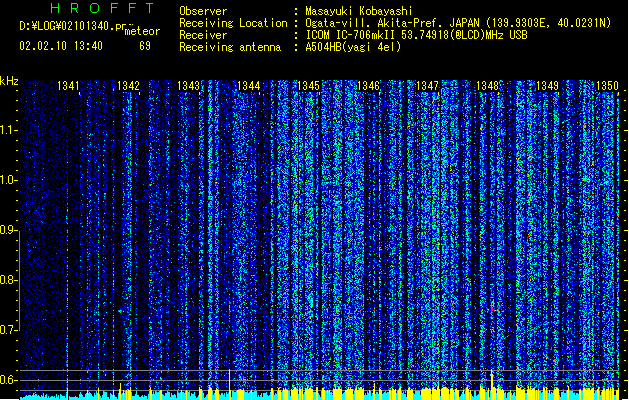Click the meteor count value 69

pos(145,46)
